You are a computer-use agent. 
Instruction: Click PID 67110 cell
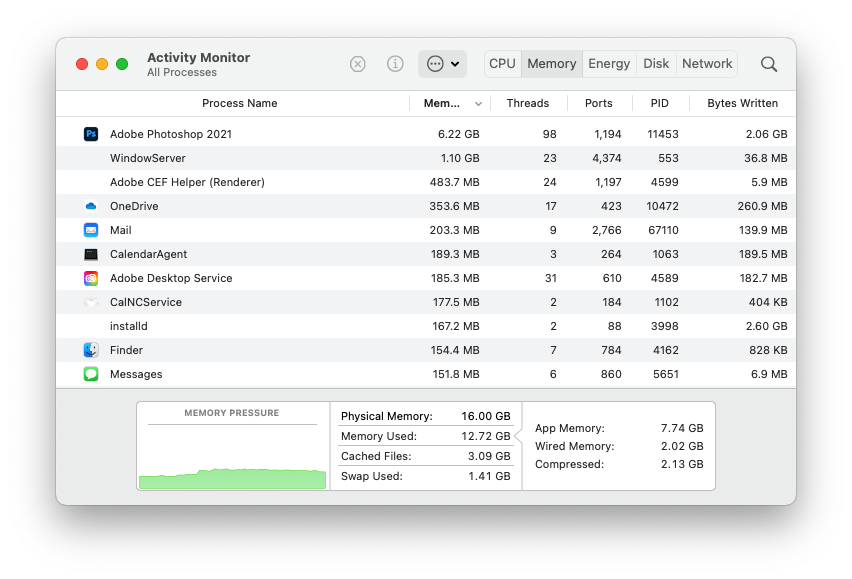tap(663, 230)
